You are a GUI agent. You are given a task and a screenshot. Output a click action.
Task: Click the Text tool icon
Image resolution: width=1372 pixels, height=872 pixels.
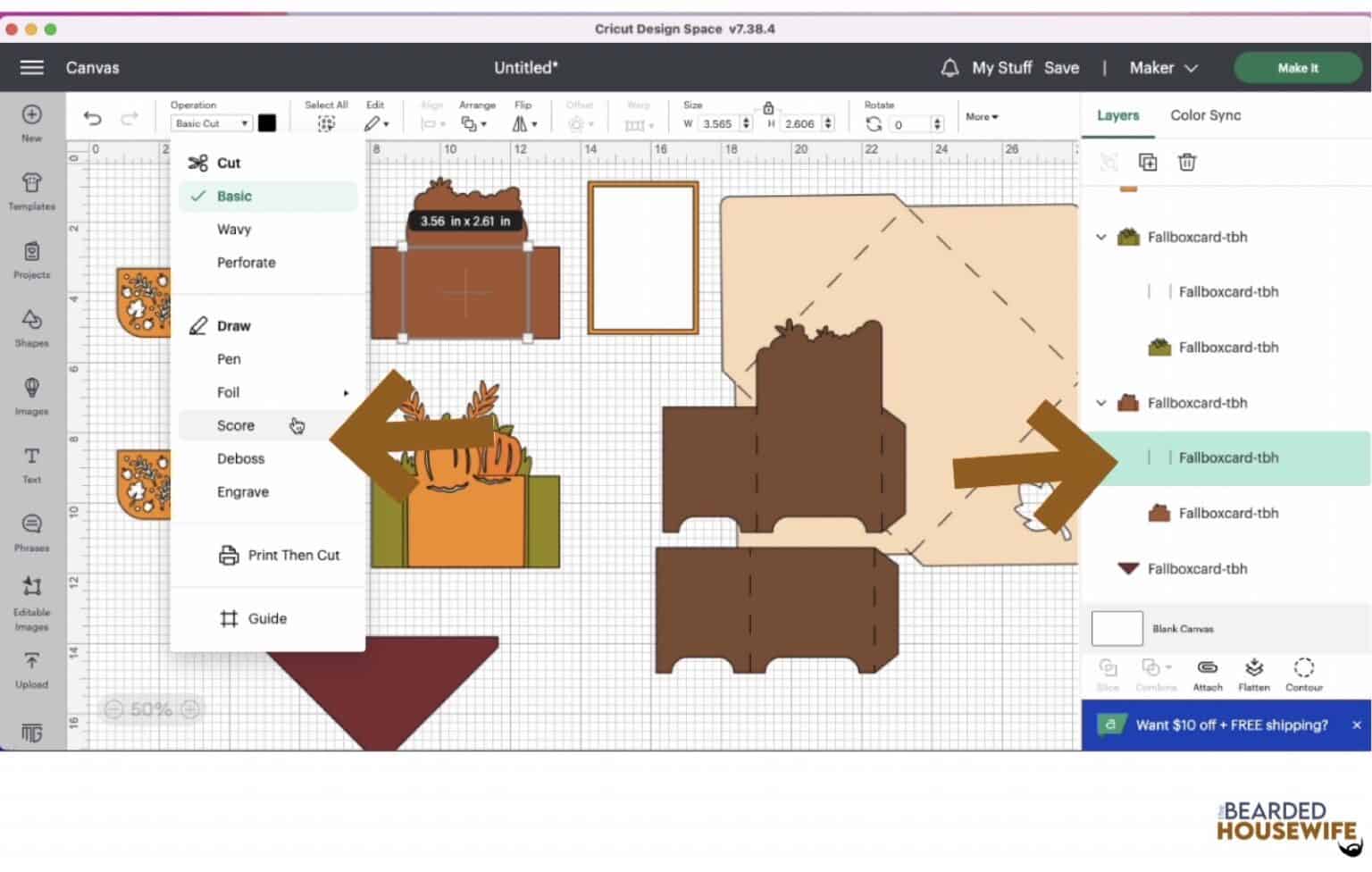coord(31,463)
